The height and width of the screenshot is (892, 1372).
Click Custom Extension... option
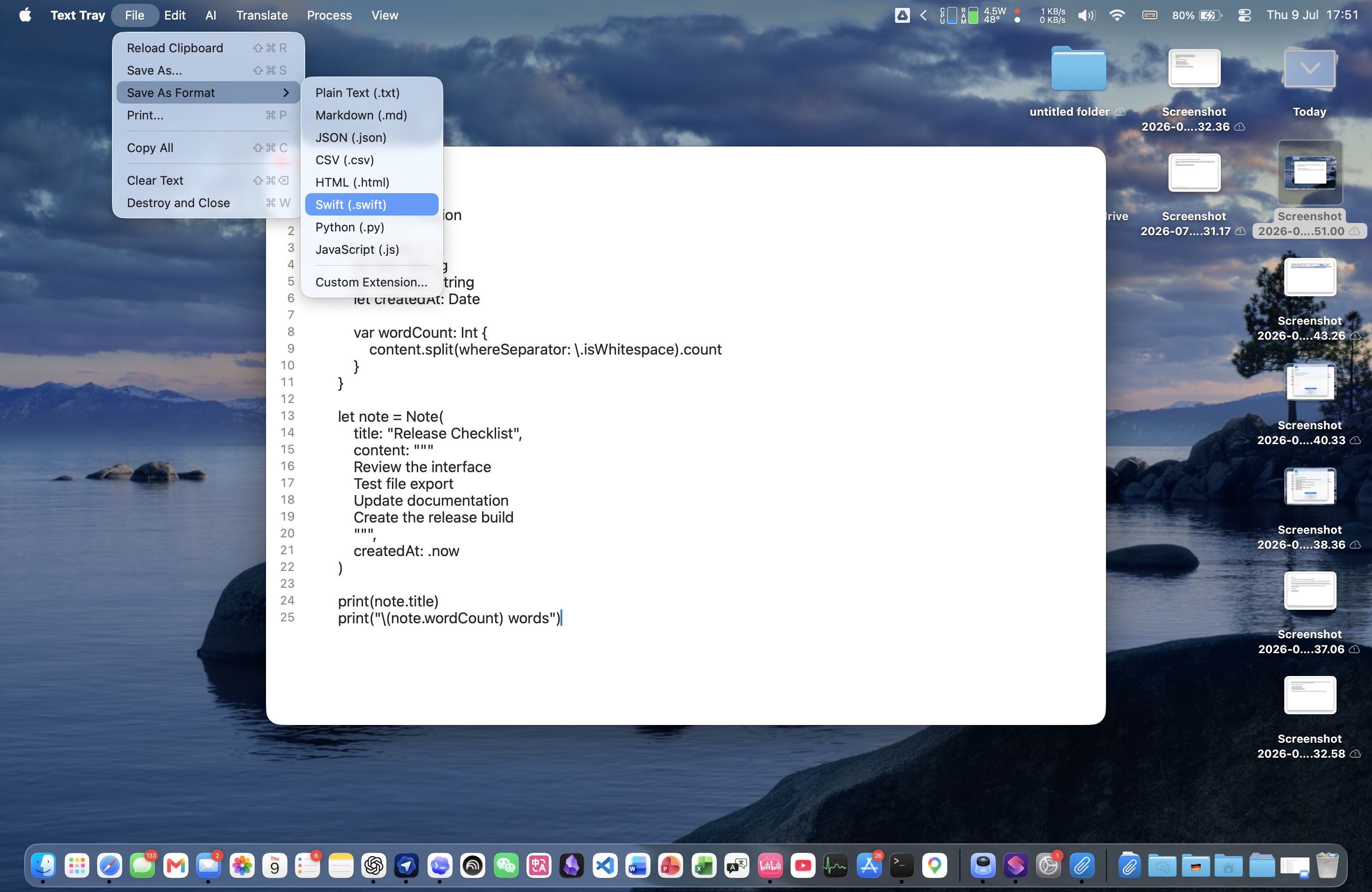pyautogui.click(x=371, y=282)
